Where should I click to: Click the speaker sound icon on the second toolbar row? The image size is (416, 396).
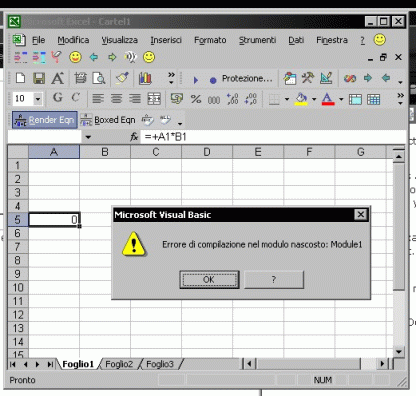[x=130, y=57]
